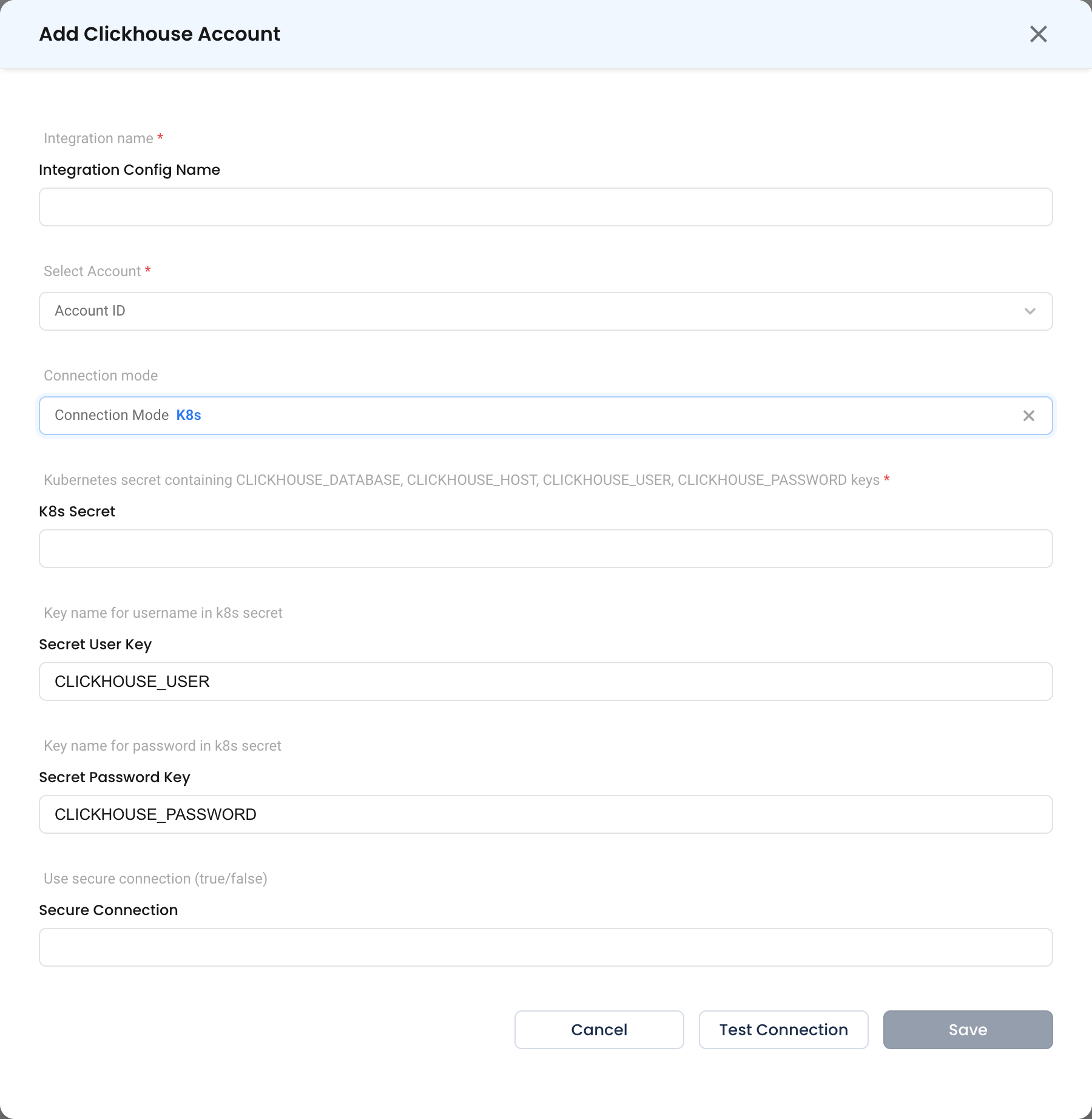This screenshot has height=1119, width=1092.
Task: Clear the Connection Mode K8s selection
Action: click(x=1029, y=416)
